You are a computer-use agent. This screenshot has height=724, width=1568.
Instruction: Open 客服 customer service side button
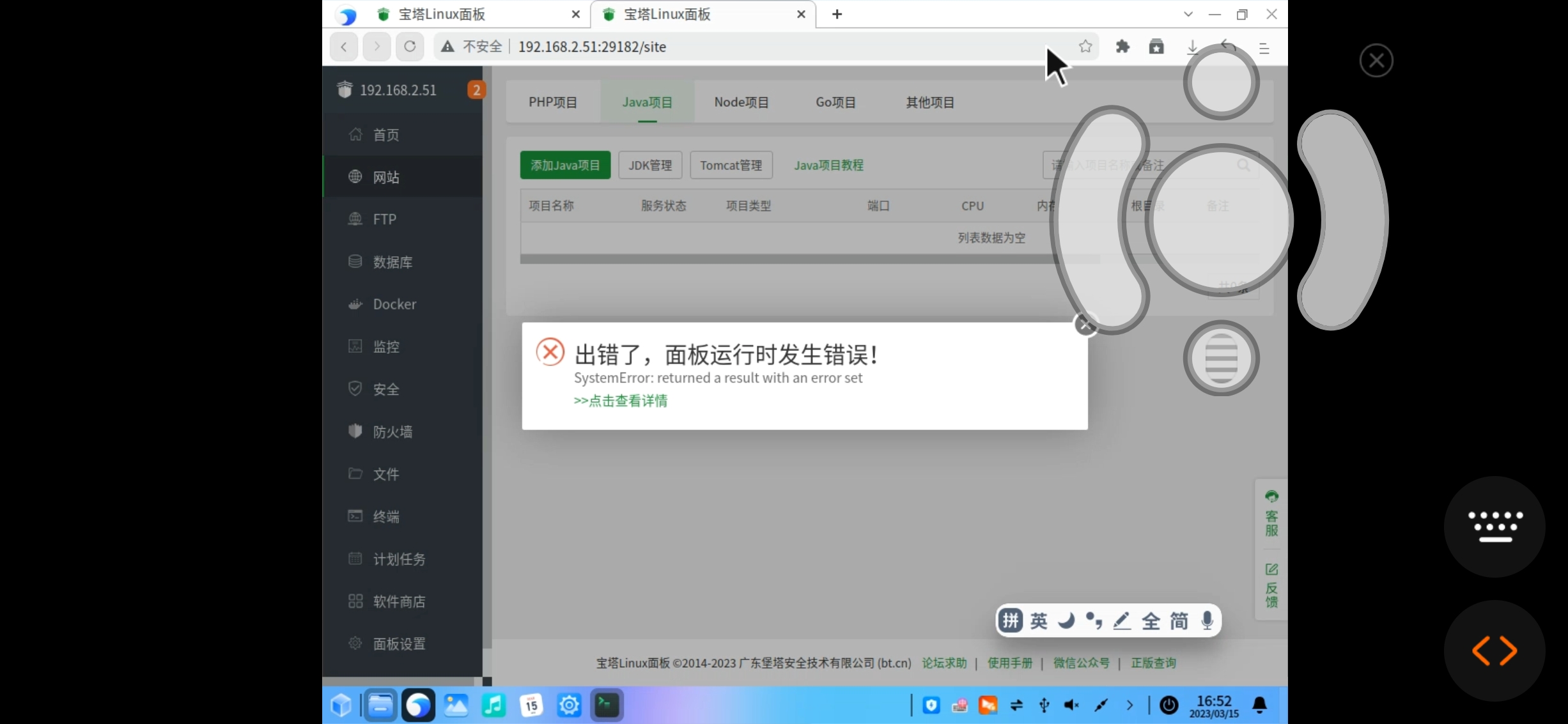tap(1271, 513)
